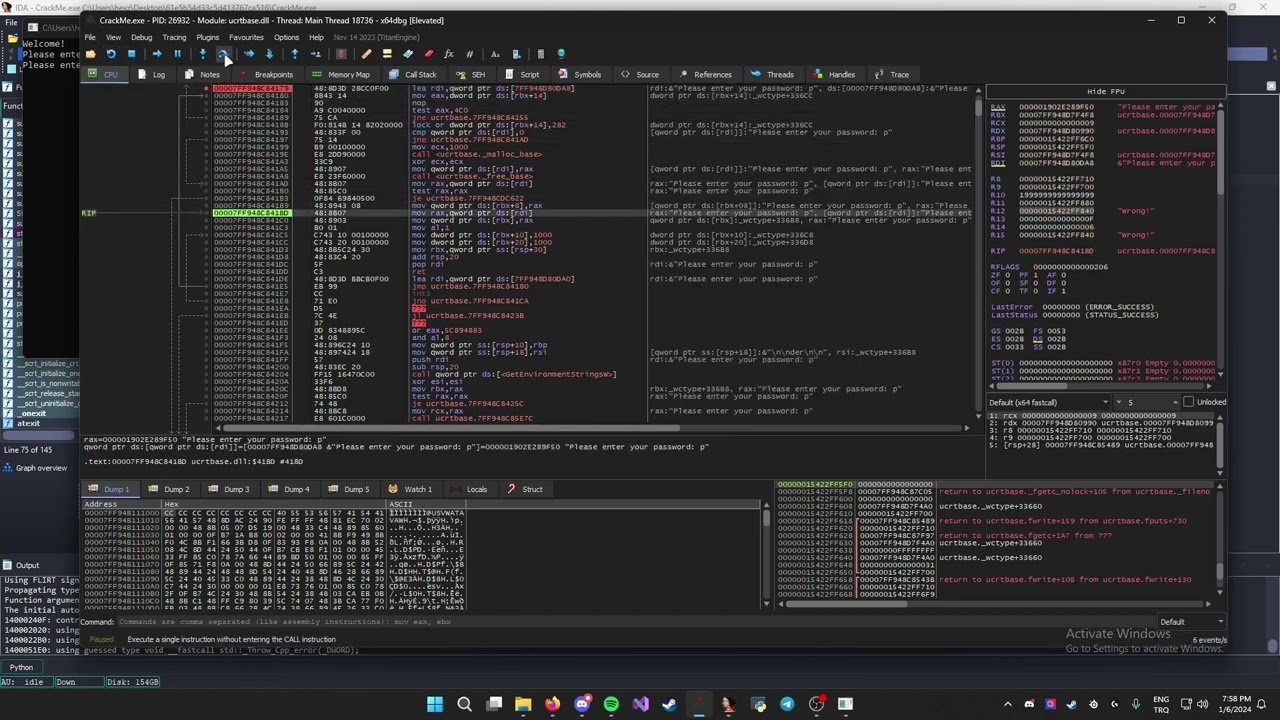Open the Trace tab
The height and width of the screenshot is (720, 1280).
892,74
